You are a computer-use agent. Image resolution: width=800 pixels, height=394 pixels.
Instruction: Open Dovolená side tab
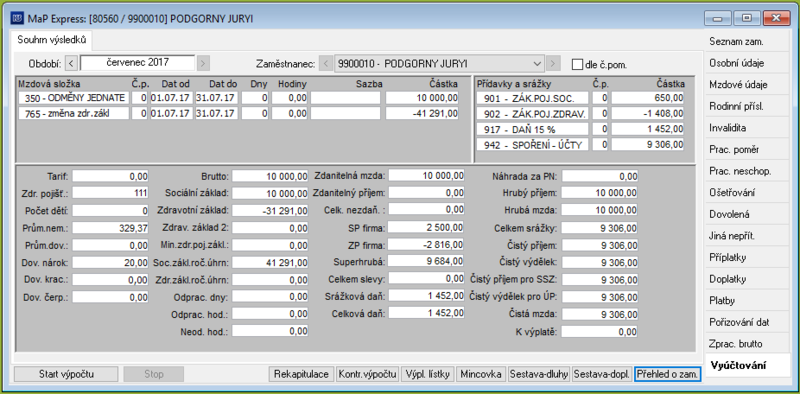[x=726, y=215]
